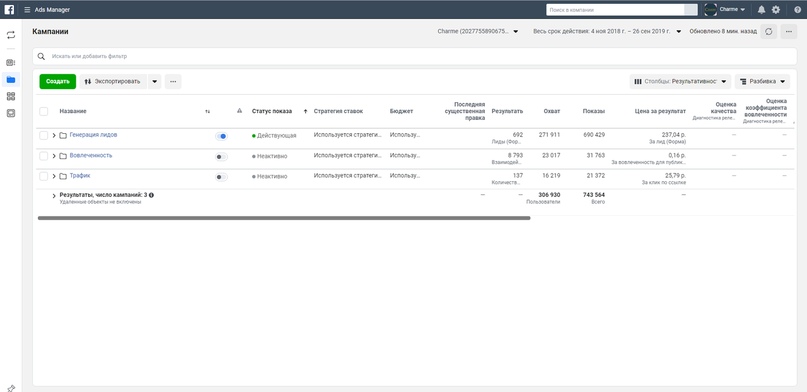Expand the Результаты summary row
This screenshot has width=807, height=392.
click(54, 196)
